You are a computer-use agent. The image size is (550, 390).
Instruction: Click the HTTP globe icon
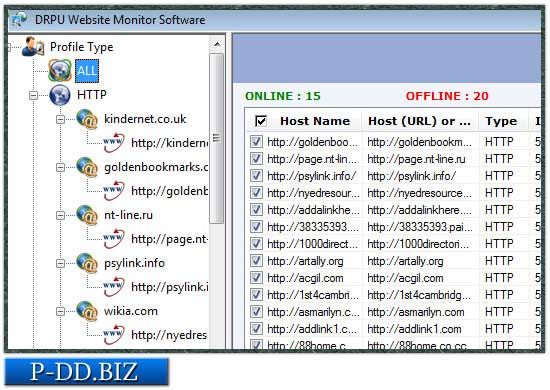(60, 95)
